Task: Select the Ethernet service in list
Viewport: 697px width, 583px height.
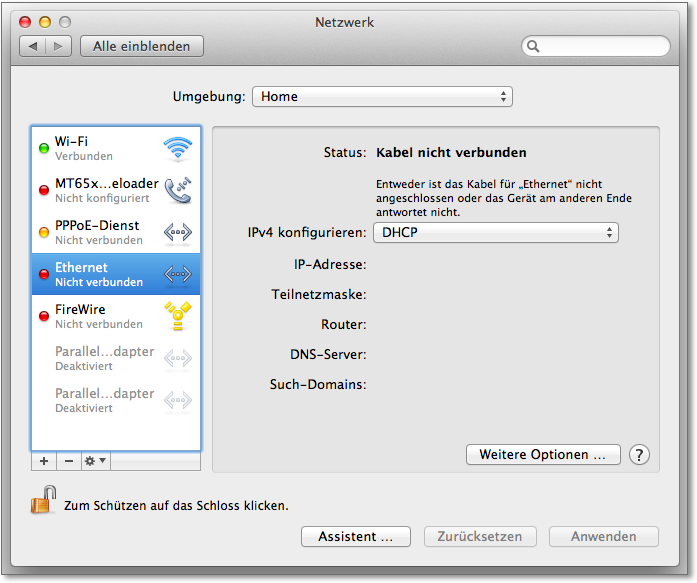Action: click(x=100, y=274)
